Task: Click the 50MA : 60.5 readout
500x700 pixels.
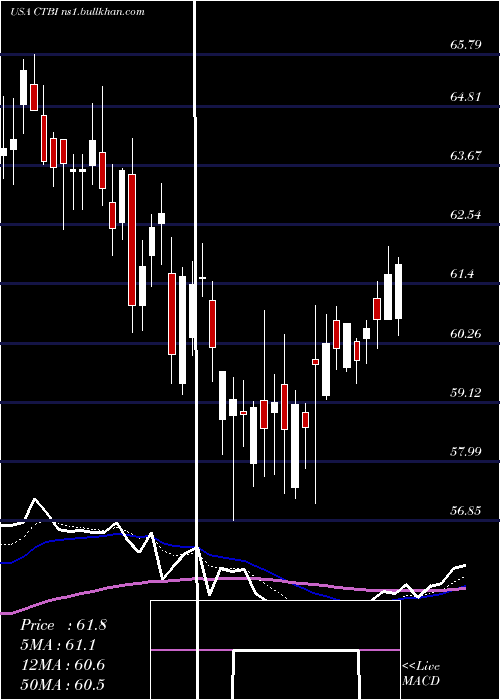Action: tap(62, 684)
